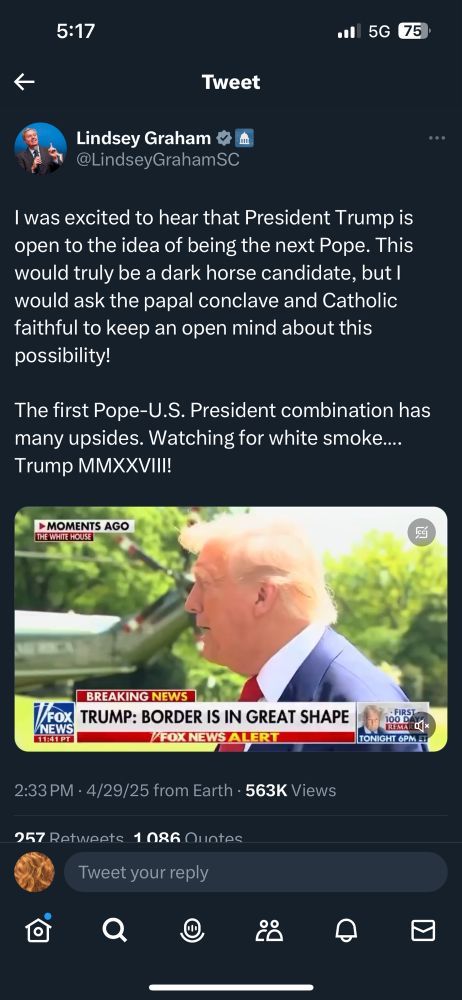
Task: Open the @LindseyGrahamSC handle
Action: [x=158, y=160]
